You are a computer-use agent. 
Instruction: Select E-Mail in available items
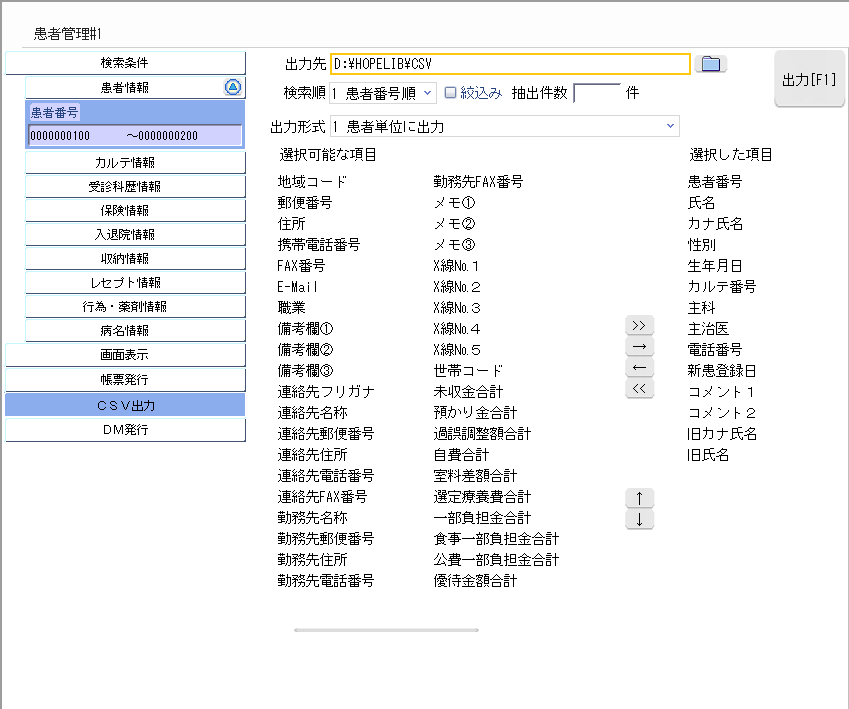pyautogui.click(x=297, y=287)
